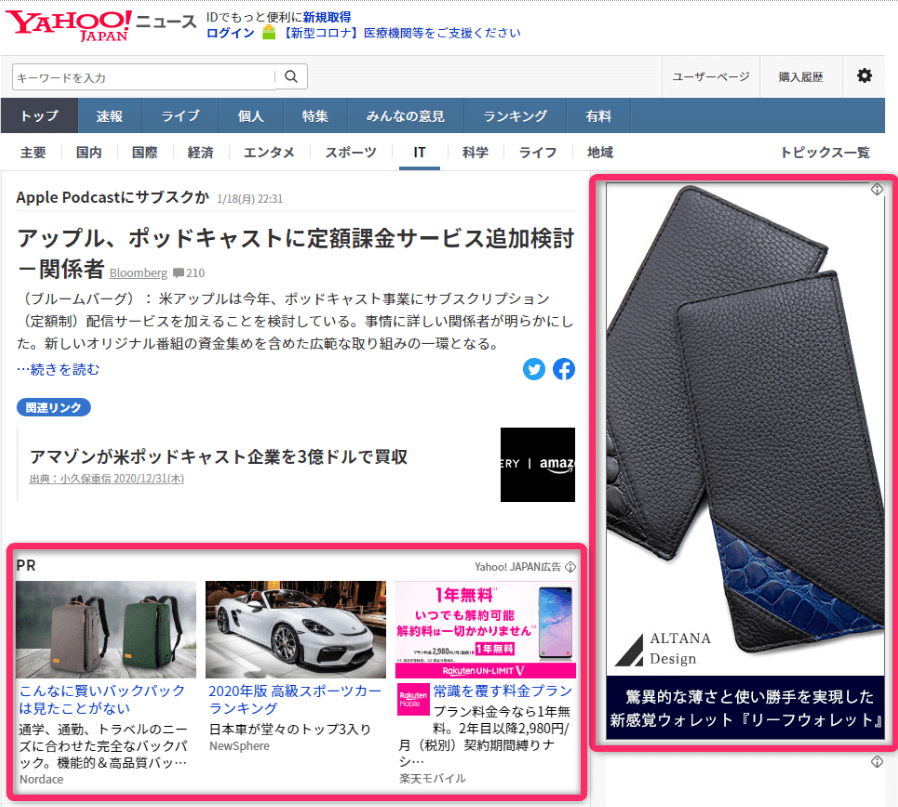Click the Rakuten UN-LIMIT banner image
This screenshot has height=807, width=898.
coord(486,629)
